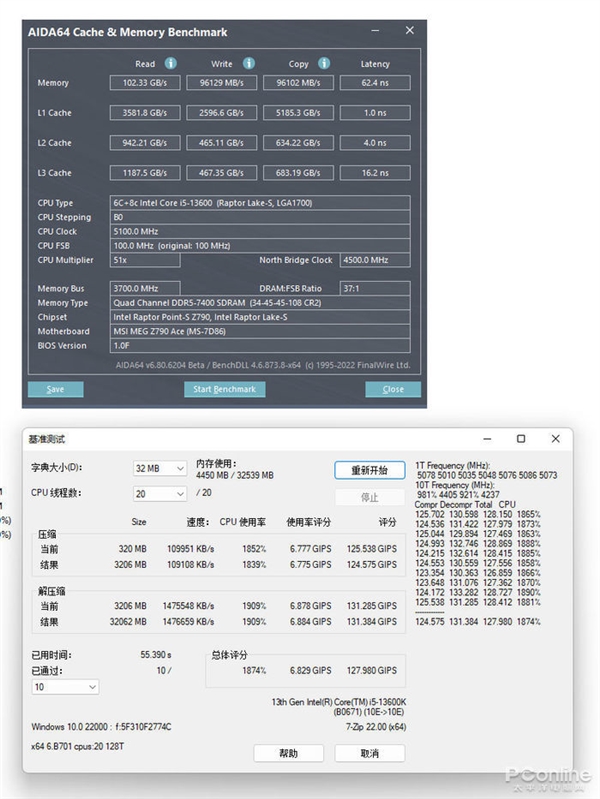Screen dimensions: 600x799
Task: Close the 7-Zip benchmark window
Action: tap(556, 439)
